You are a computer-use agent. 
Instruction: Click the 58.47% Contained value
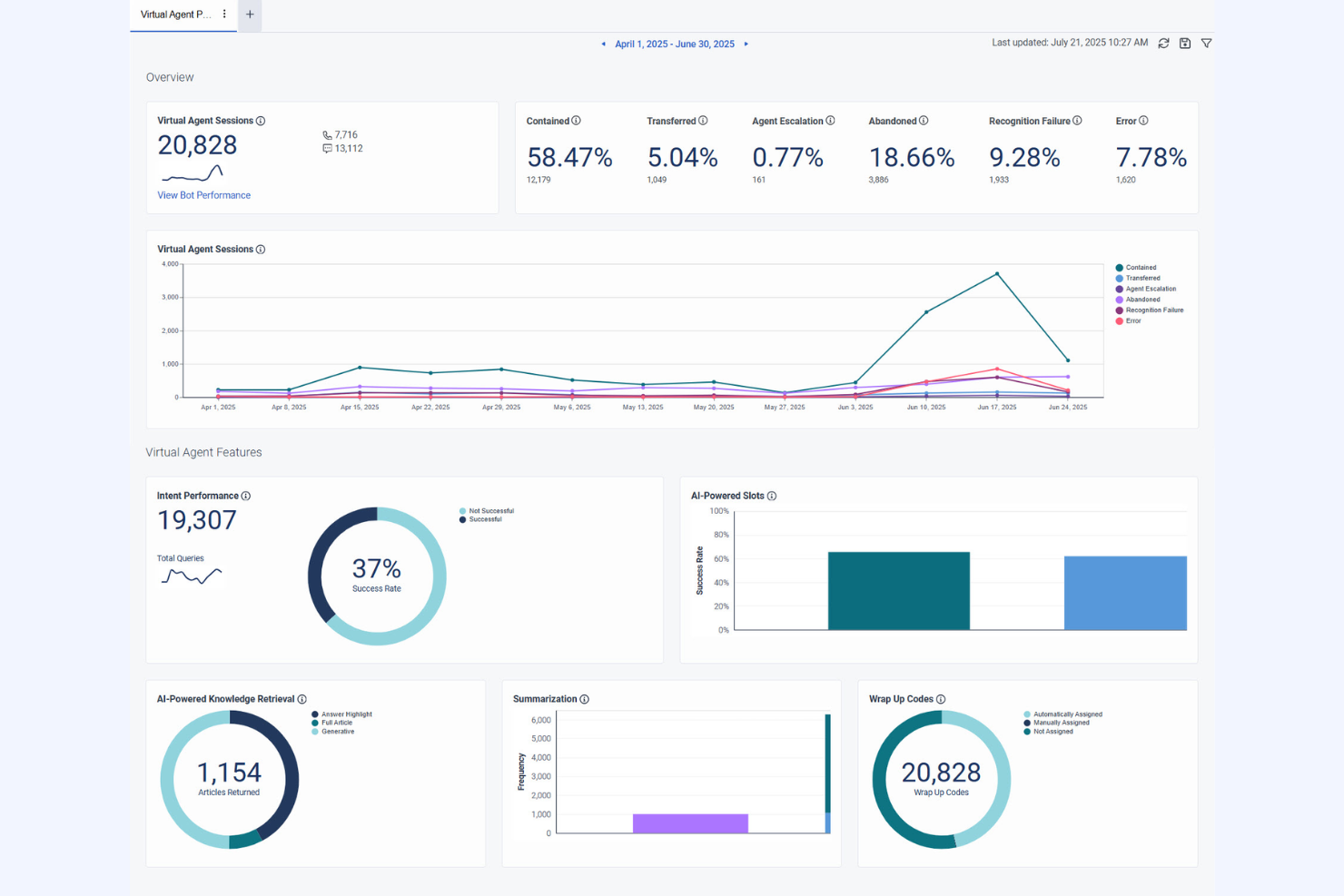point(569,158)
